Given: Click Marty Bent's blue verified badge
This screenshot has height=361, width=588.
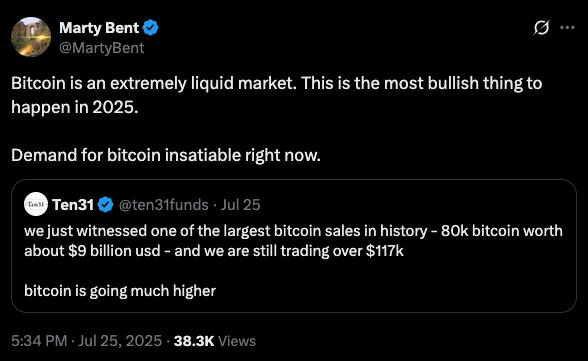Looking at the screenshot, I should click(150, 28).
